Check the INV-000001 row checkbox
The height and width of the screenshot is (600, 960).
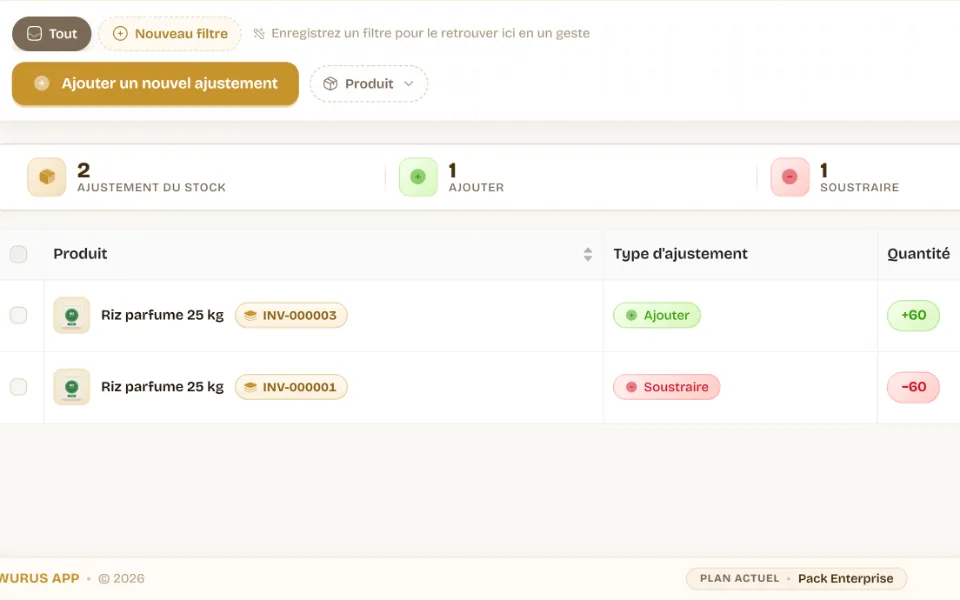[x=18, y=387]
